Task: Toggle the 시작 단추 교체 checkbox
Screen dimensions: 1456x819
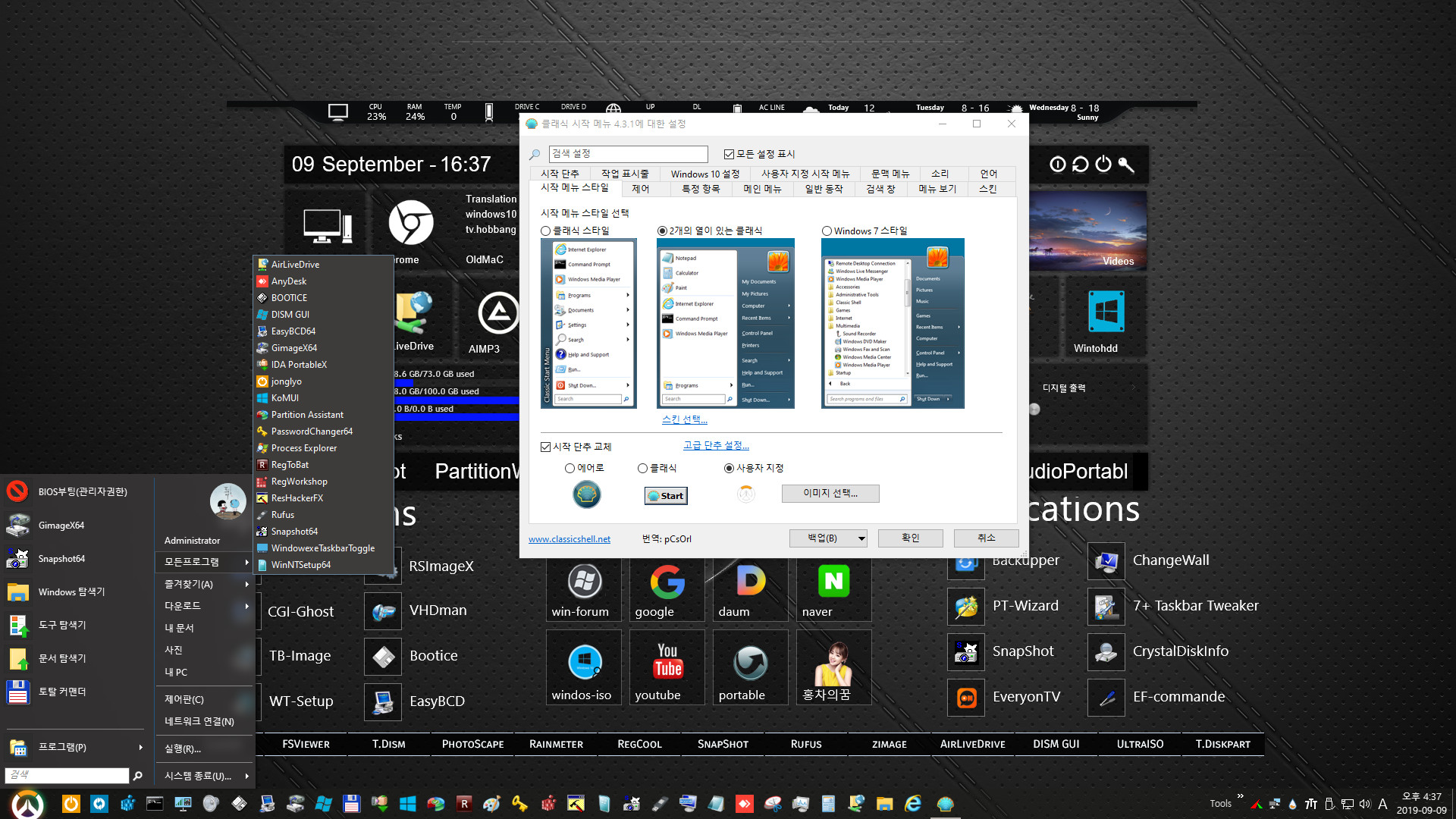Action: [x=545, y=447]
